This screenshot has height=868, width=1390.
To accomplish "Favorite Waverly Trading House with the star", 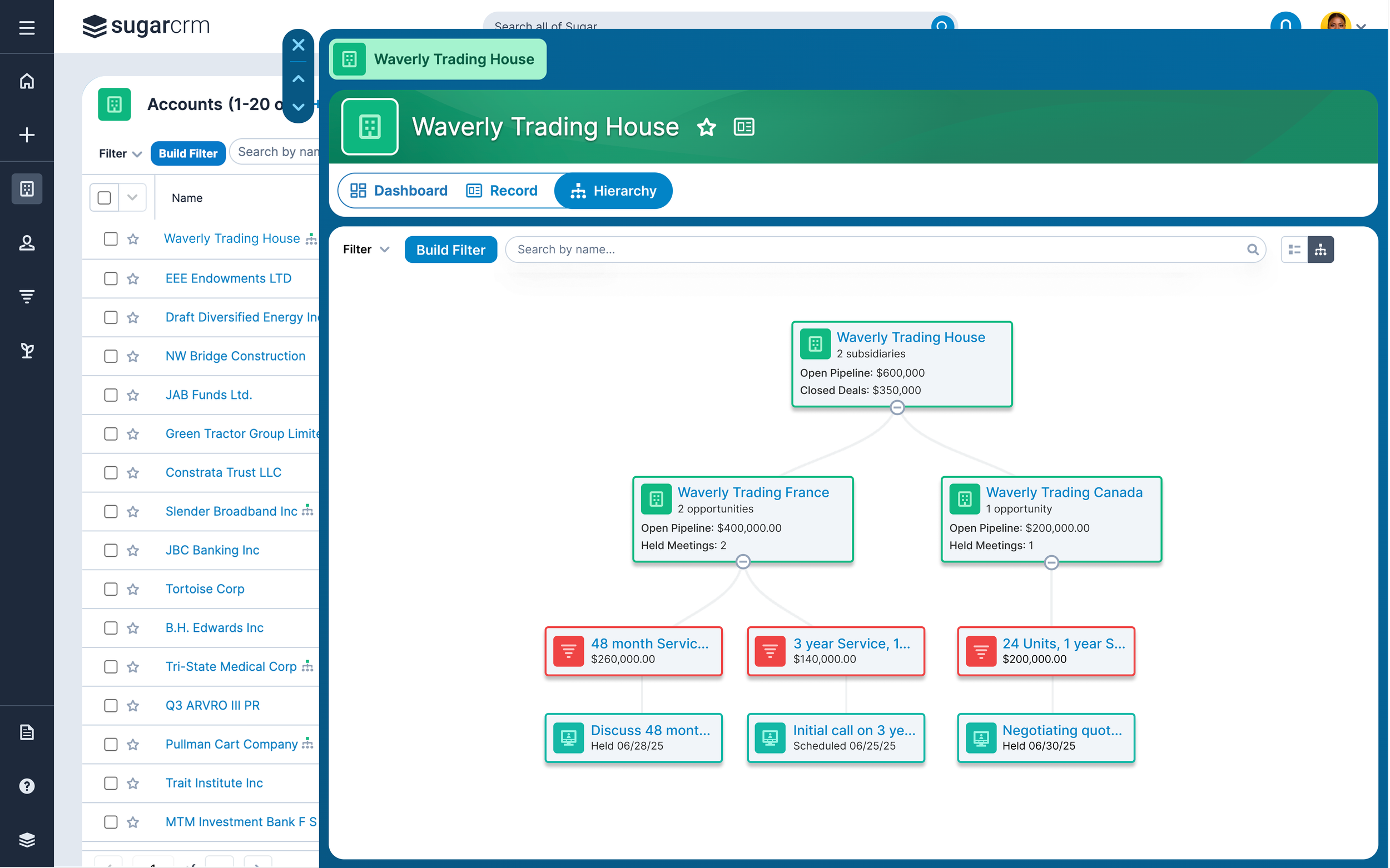I will coord(706,127).
